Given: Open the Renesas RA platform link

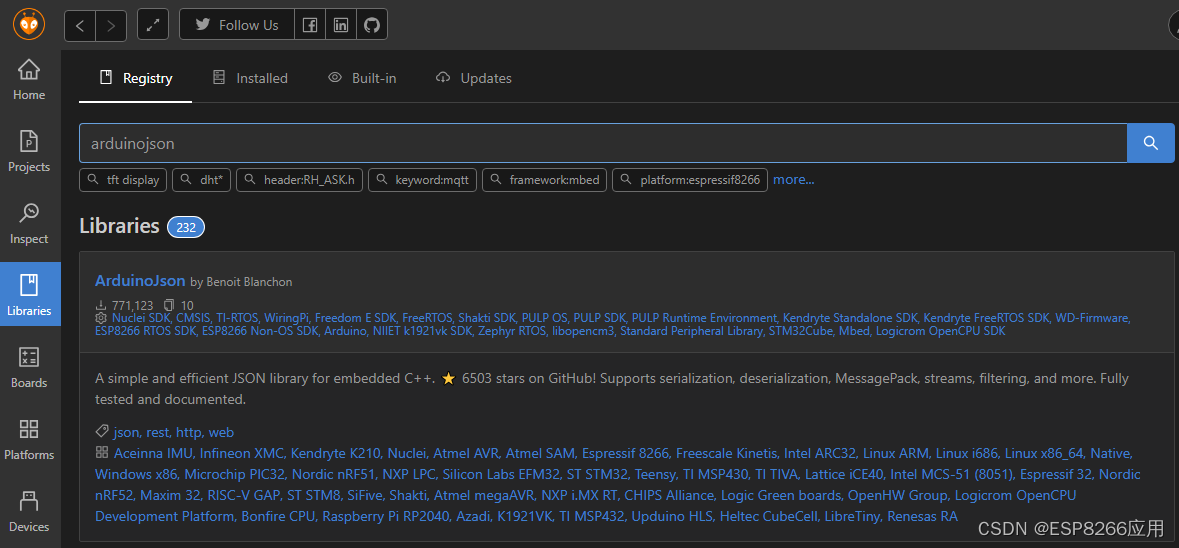Looking at the screenshot, I should 923,516.
